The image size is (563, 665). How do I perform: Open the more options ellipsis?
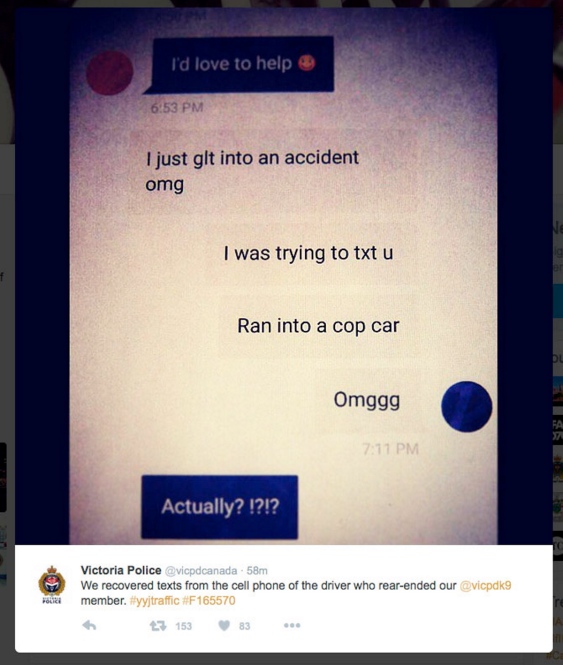point(292,626)
